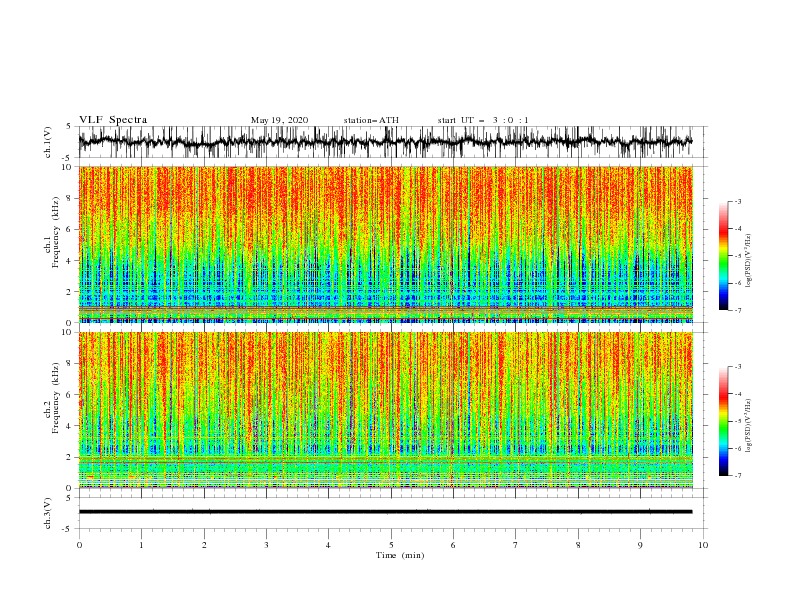This screenshot has width=792, height=612.
Task: Click the flat ch.3 voltage trace
Action: click(x=385, y=512)
